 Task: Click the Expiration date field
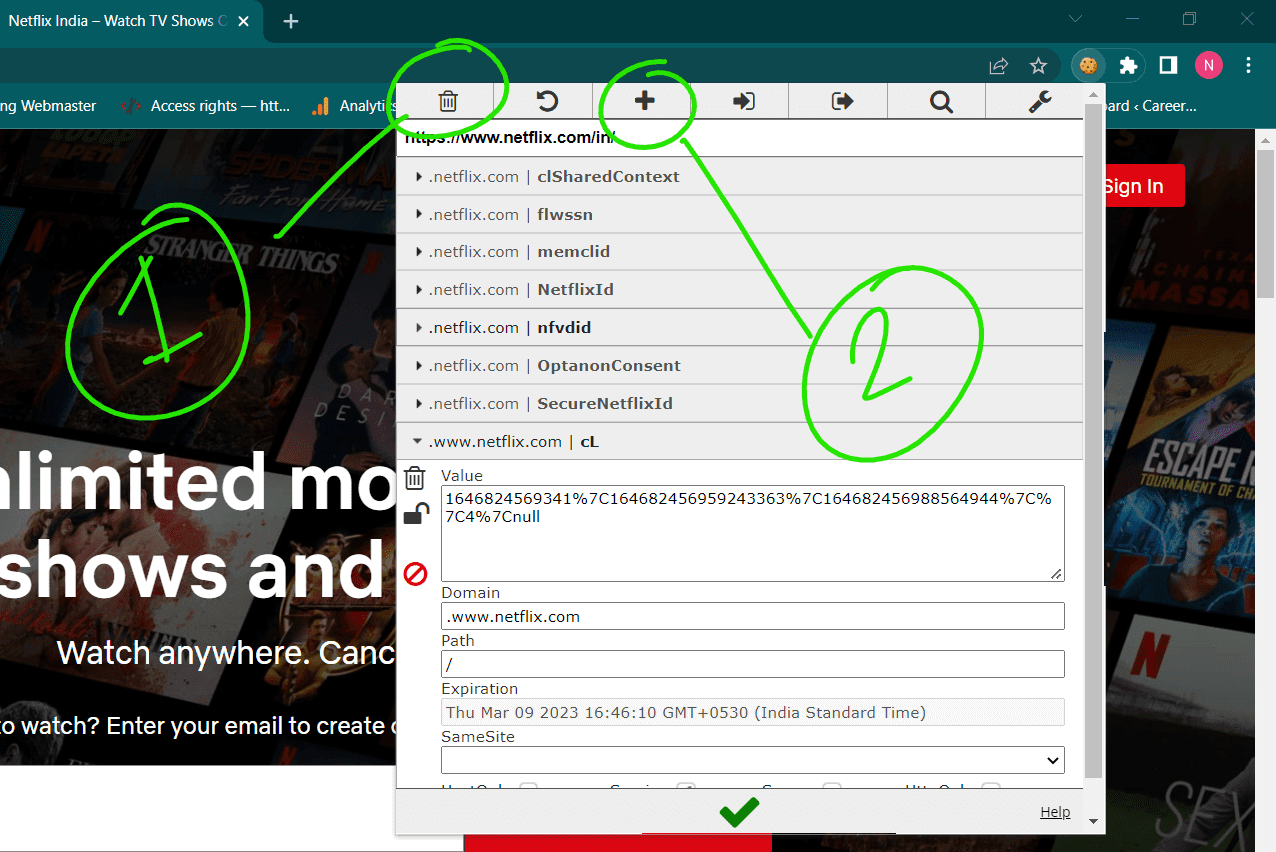point(753,712)
